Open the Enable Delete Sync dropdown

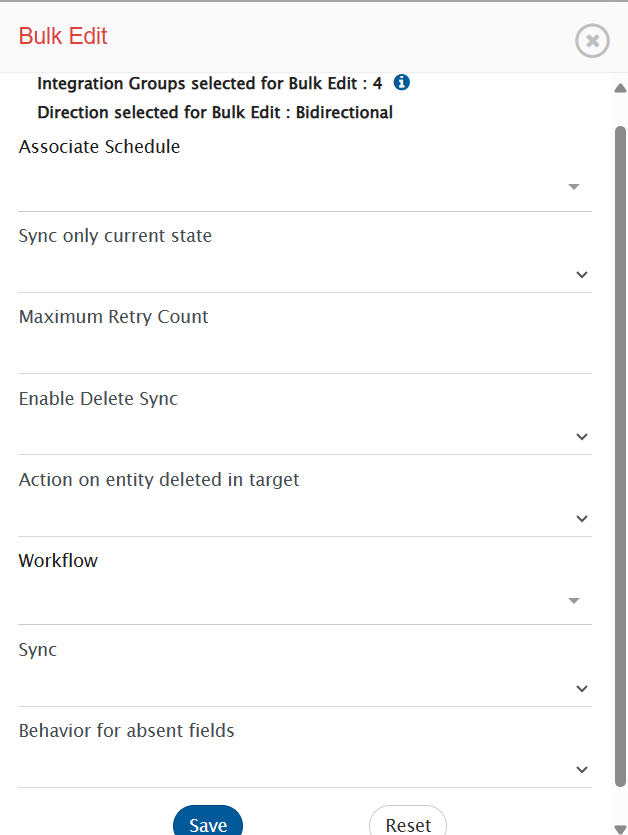click(582, 437)
